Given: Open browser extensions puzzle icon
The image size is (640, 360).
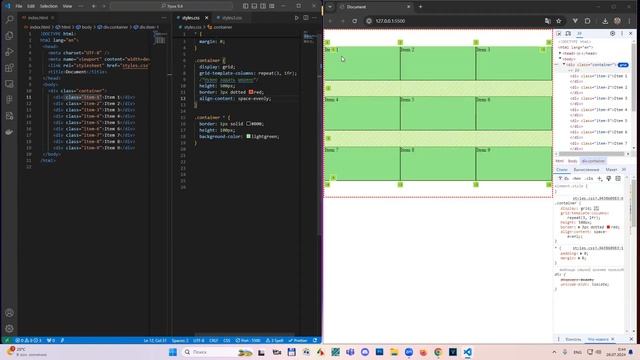Looking at the screenshot, I should pos(587,21).
